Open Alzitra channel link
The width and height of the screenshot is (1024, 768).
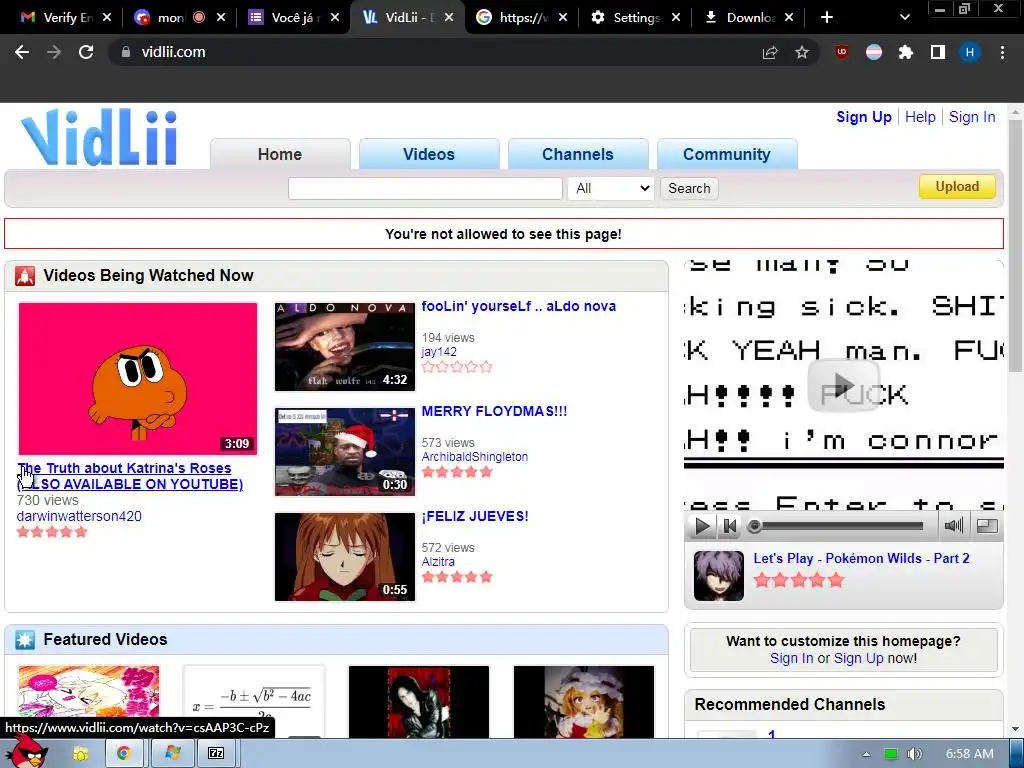pos(438,562)
